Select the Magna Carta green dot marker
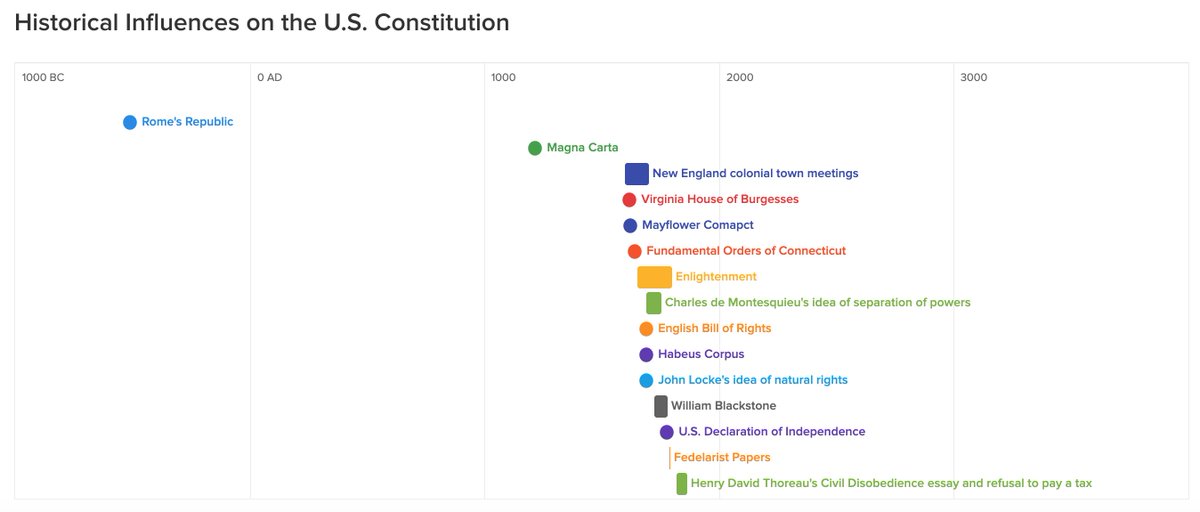 coord(535,148)
